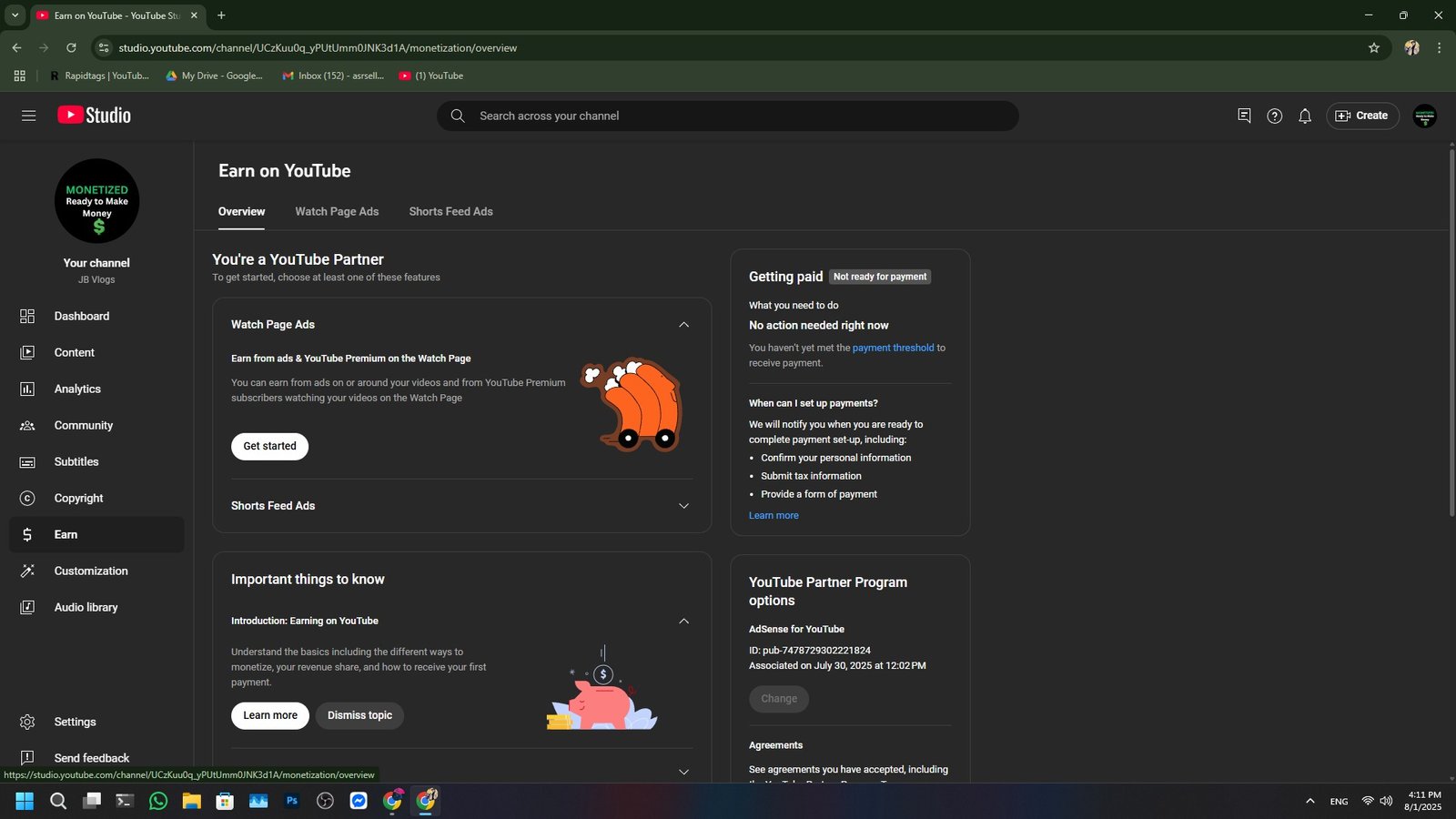
Task: Open the Chrome tab search dropdown
Action: (x=15, y=15)
